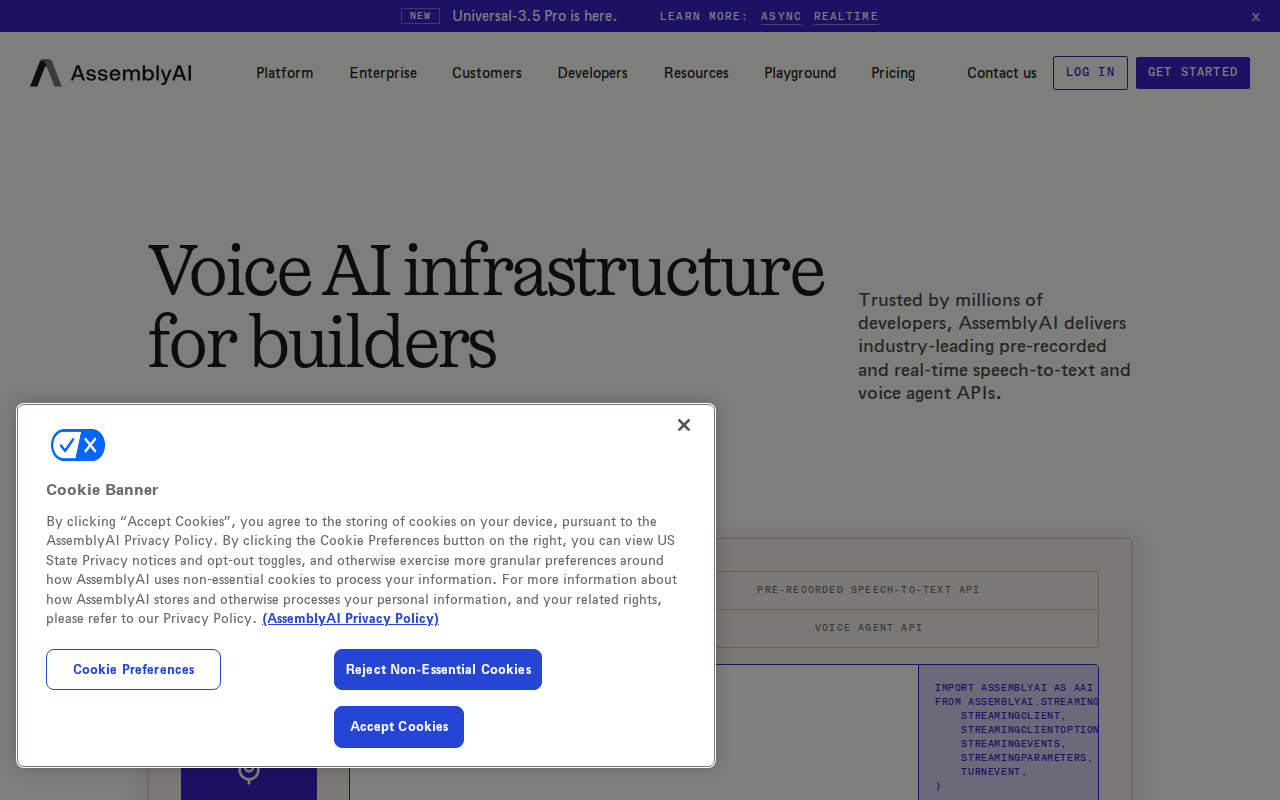The width and height of the screenshot is (1280, 800).
Task: Click 'Universal-3.5 Pro is here.' text
Action: (x=534, y=16)
